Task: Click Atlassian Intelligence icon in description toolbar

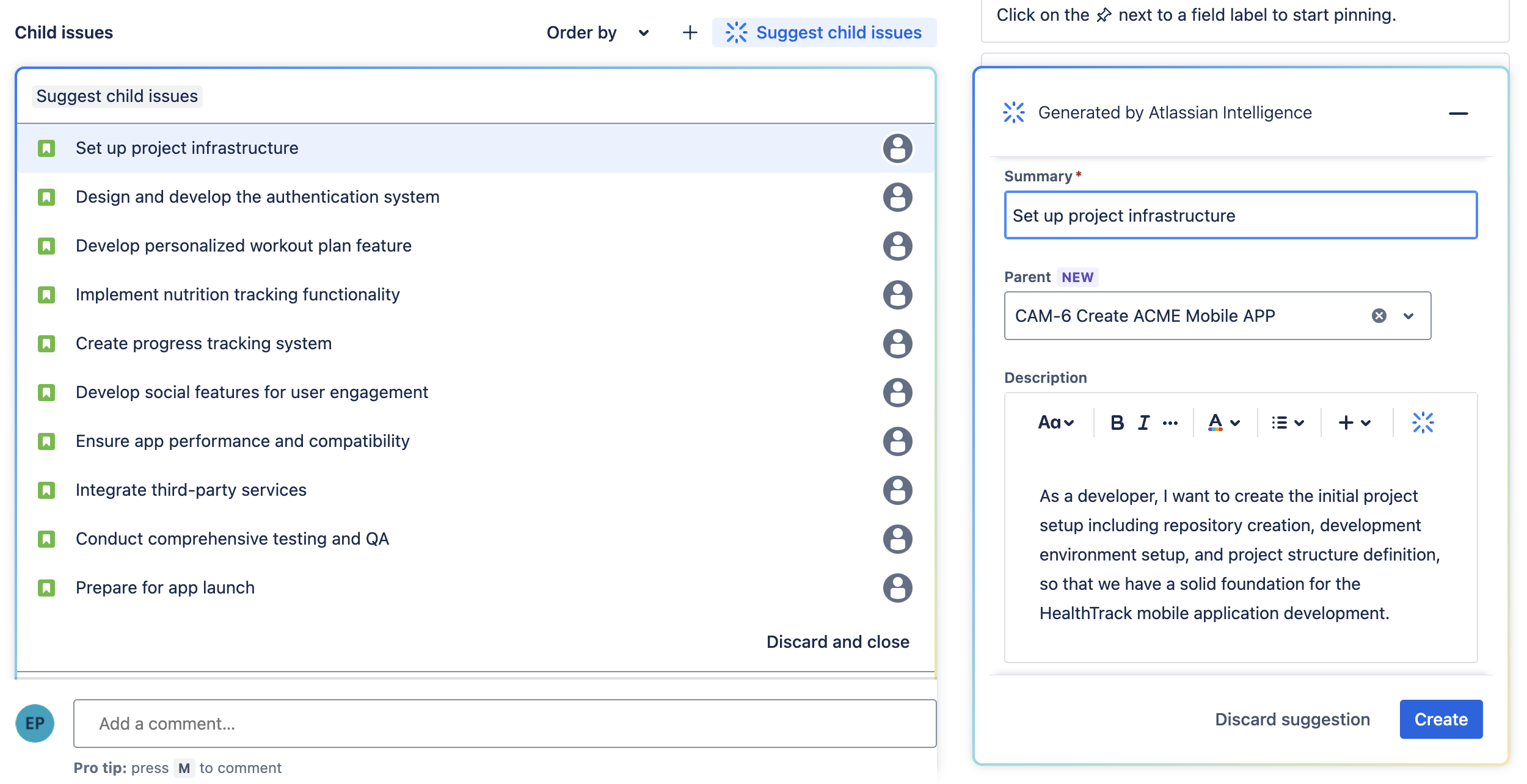Action: click(1423, 423)
